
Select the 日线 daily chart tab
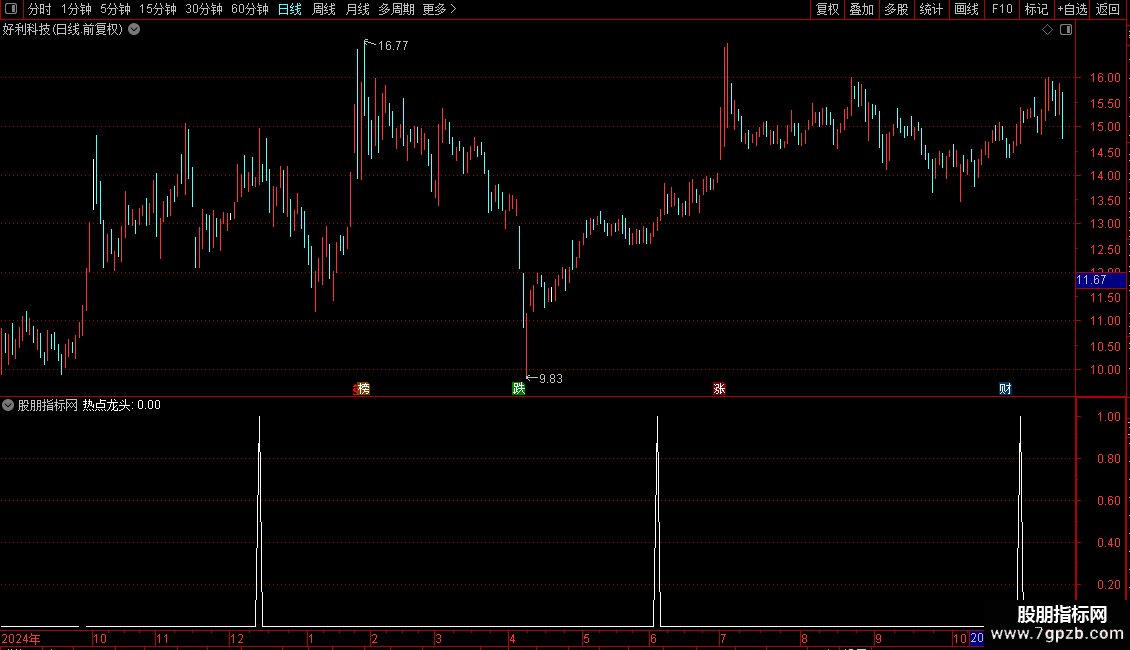290,9
